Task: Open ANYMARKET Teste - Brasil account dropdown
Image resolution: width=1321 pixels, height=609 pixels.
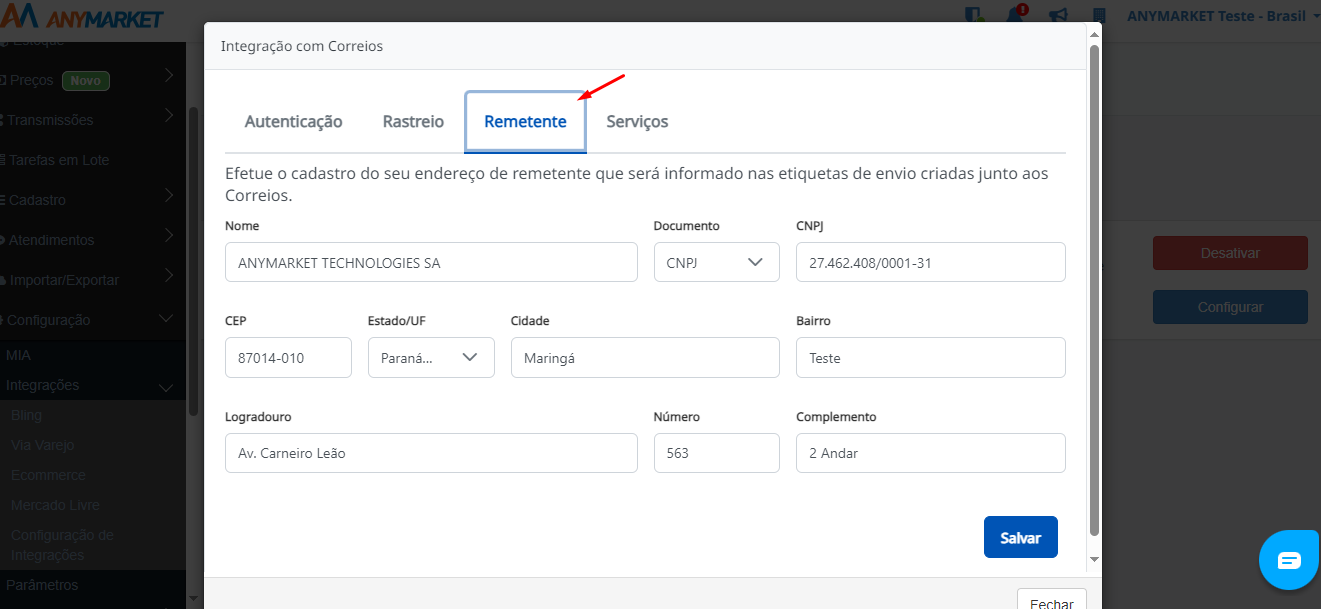Action: pos(1222,16)
